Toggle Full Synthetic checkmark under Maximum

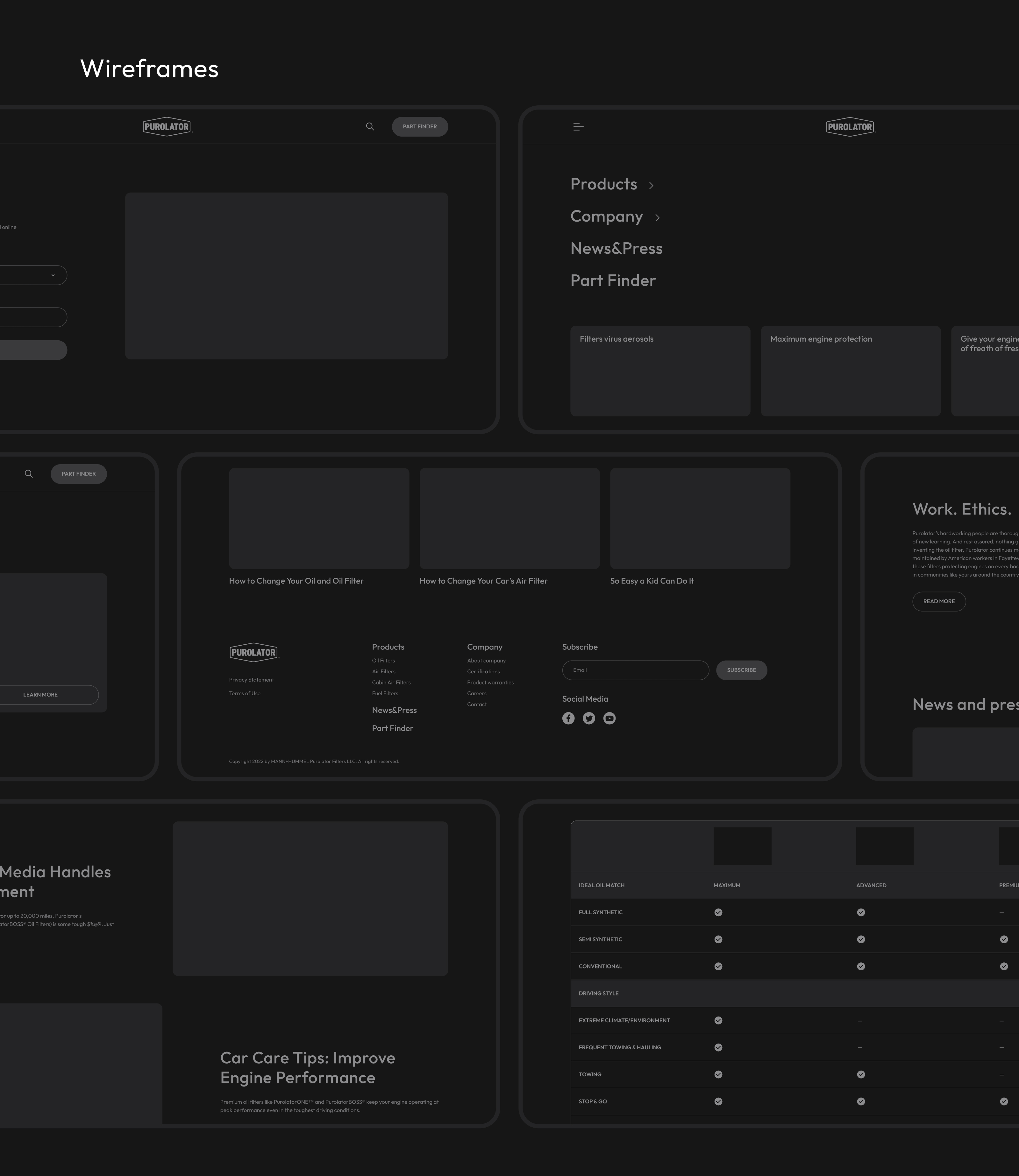718,912
